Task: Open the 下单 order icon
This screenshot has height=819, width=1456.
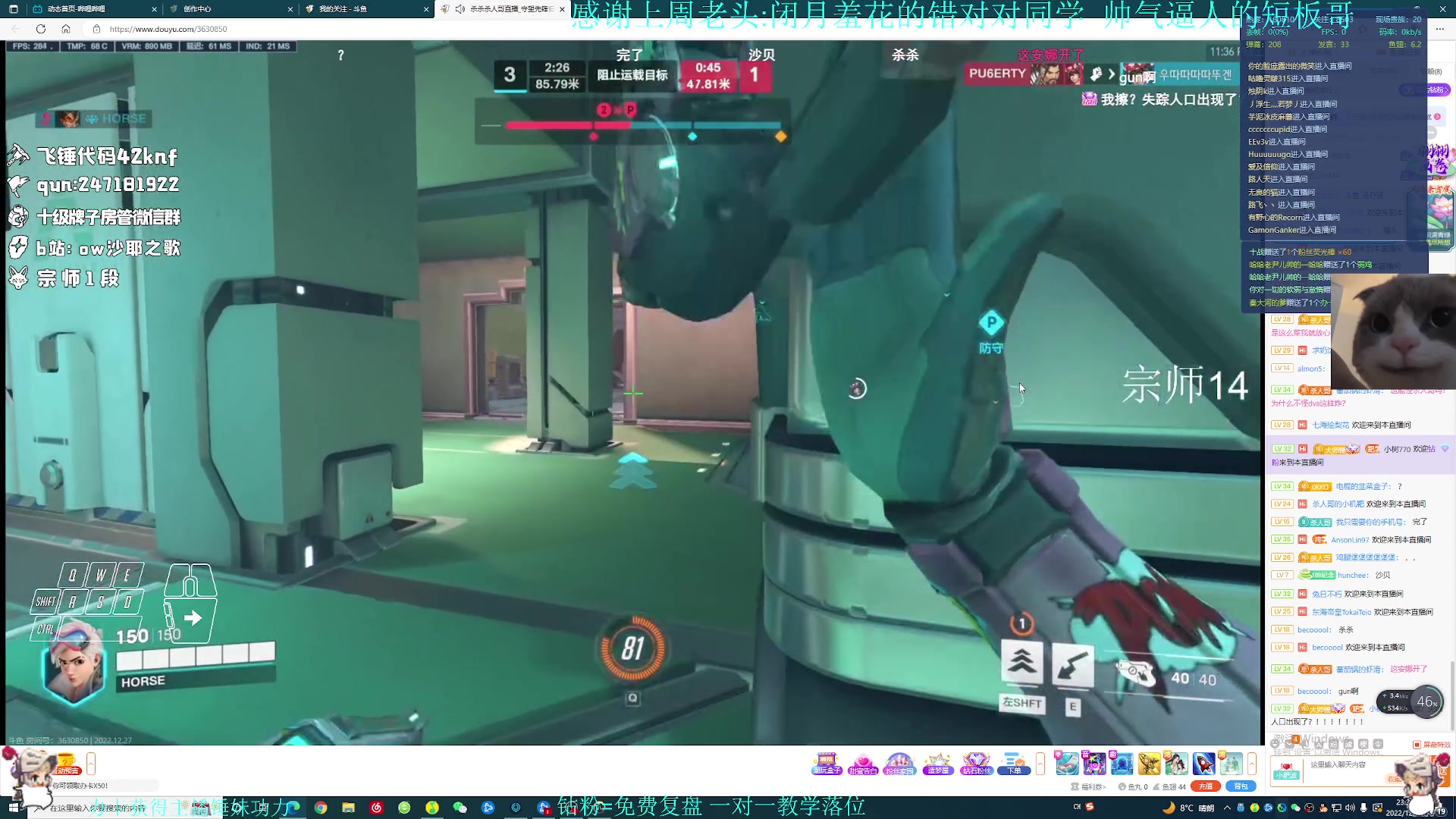Action: click(1014, 764)
